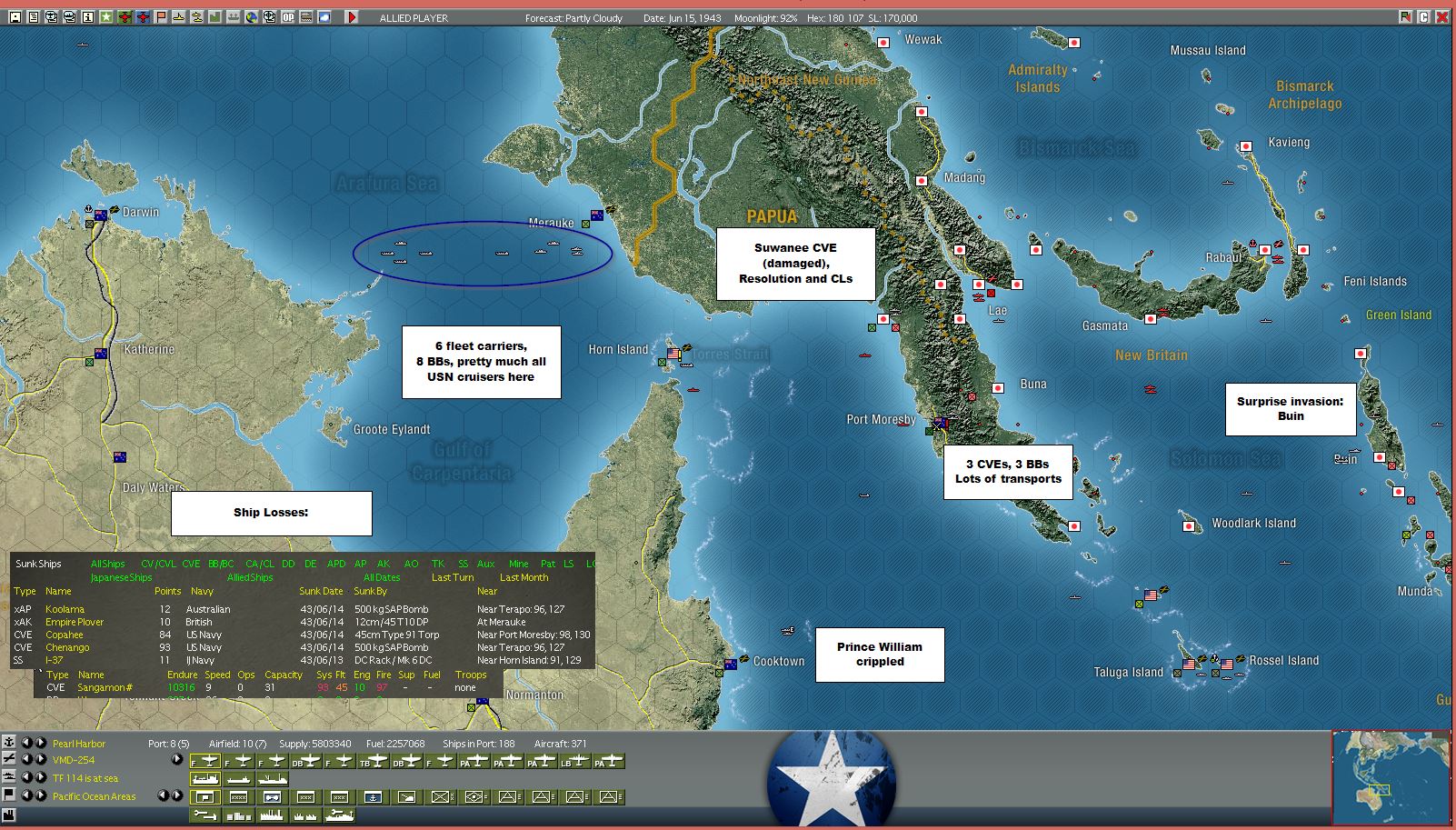Click the Sunk Date column header

[x=322, y=591]
